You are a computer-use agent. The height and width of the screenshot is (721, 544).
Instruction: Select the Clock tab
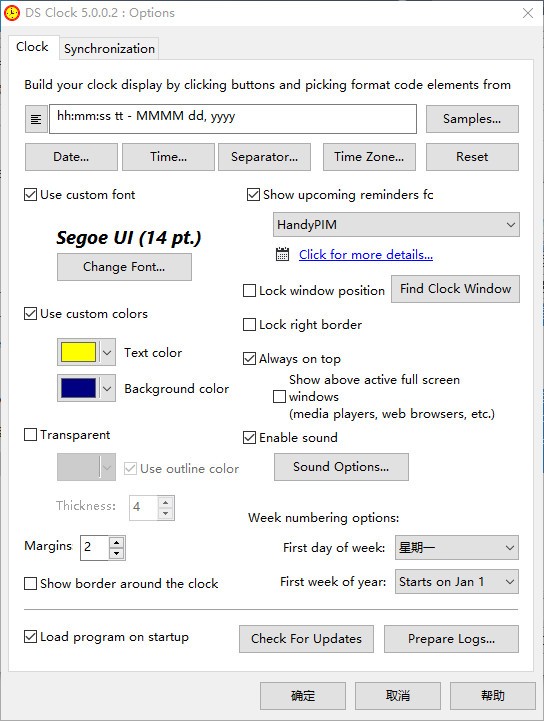tap(32, 47)
